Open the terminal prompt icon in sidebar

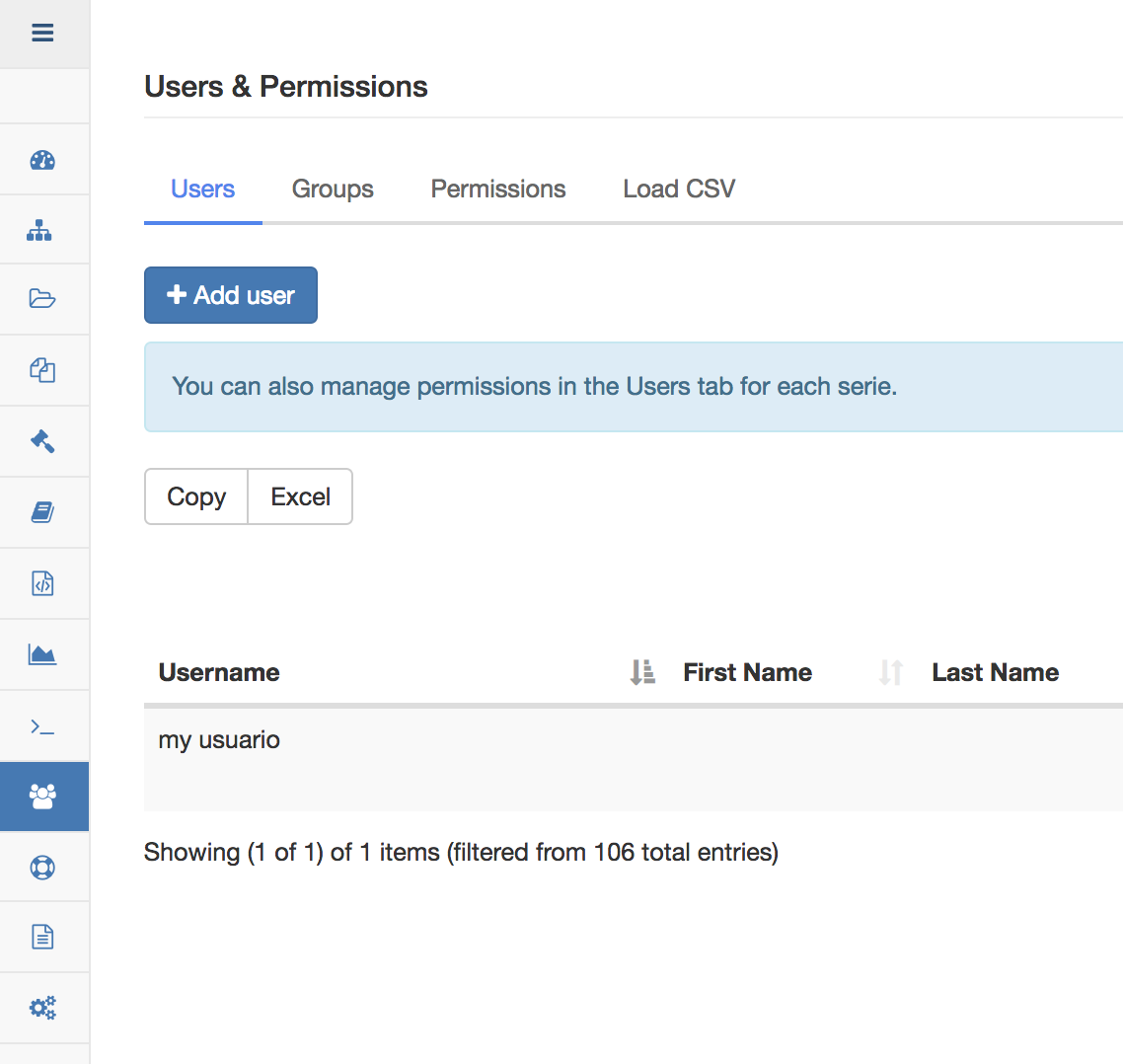click(x=42, y=727)
